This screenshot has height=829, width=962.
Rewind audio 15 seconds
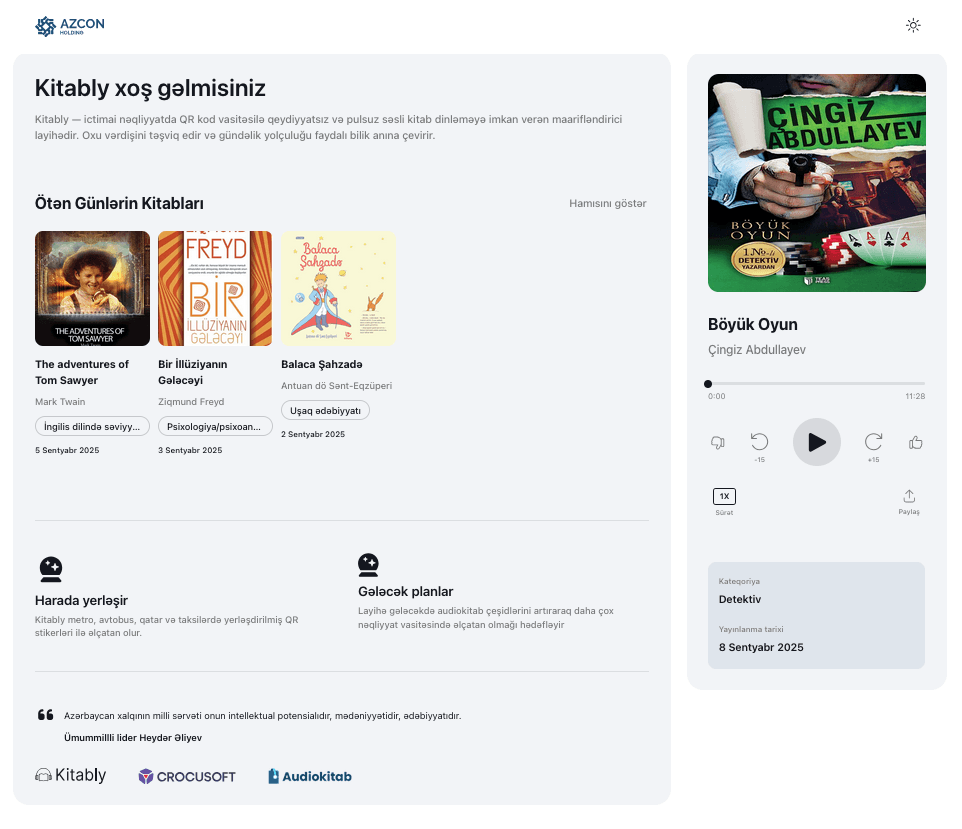click(759, 442)
